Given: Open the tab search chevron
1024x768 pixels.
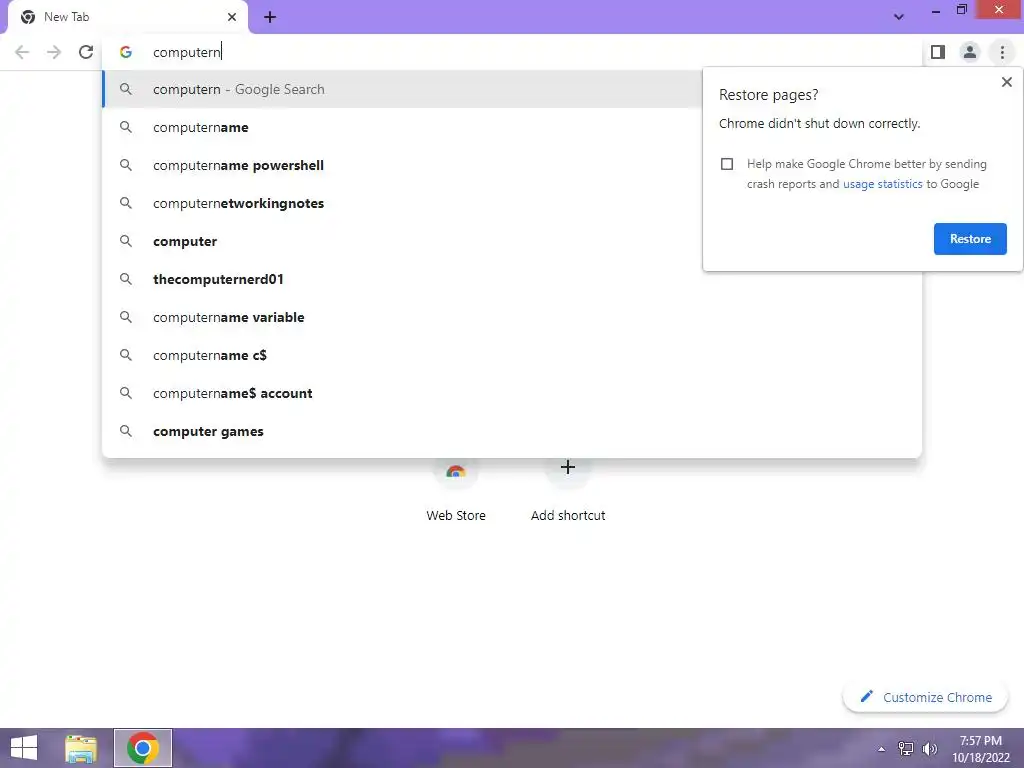Looking at the screenshot, I should click(899, 17).
